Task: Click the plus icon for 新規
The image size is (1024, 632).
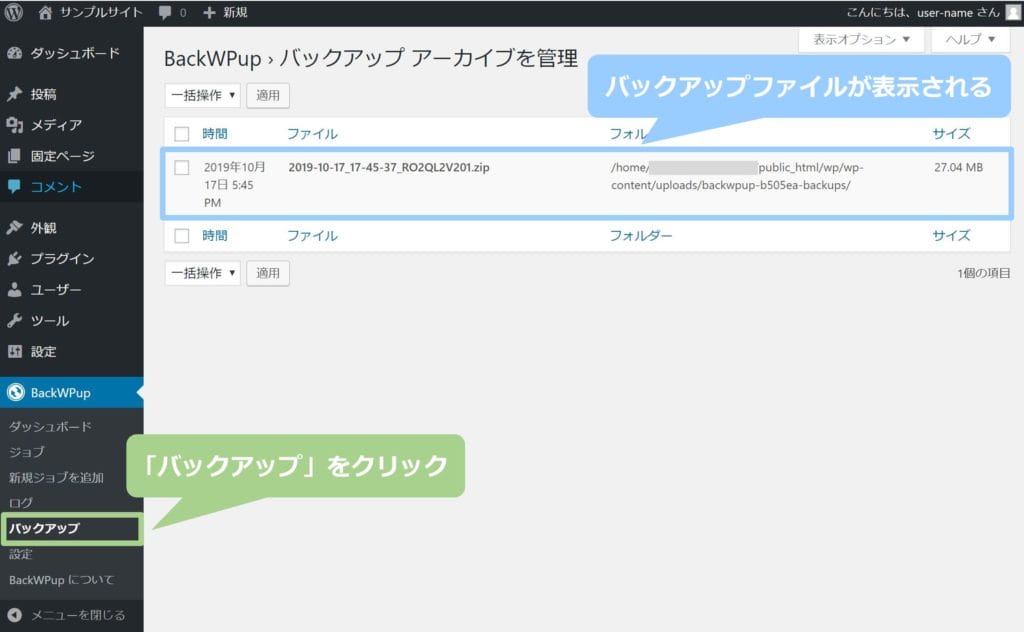Action: point(209,13)
